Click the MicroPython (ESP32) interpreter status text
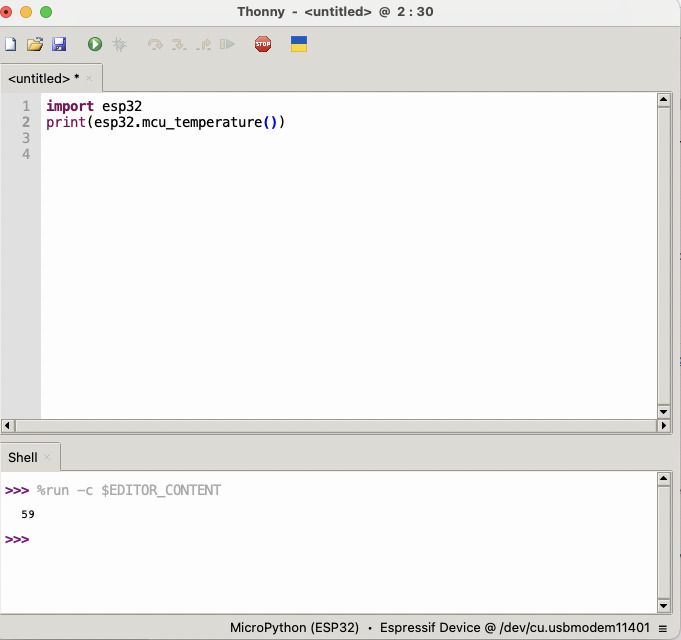 click(x=294, y=628)
